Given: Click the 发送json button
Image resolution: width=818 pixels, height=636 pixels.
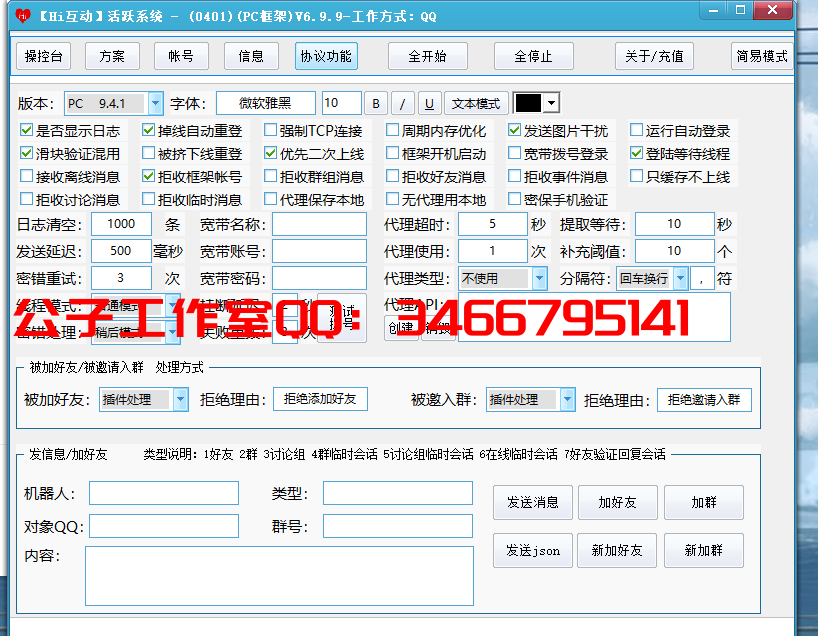Looking at the screenshot, I should (x=533, y=550).
